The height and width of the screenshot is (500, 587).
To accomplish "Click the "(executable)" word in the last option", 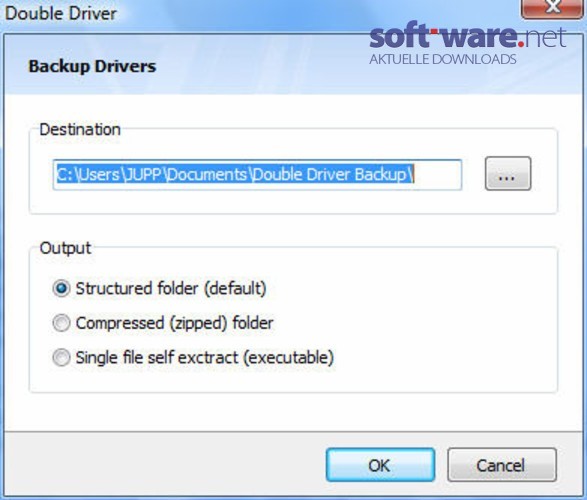I will click(x=288, y=357).
